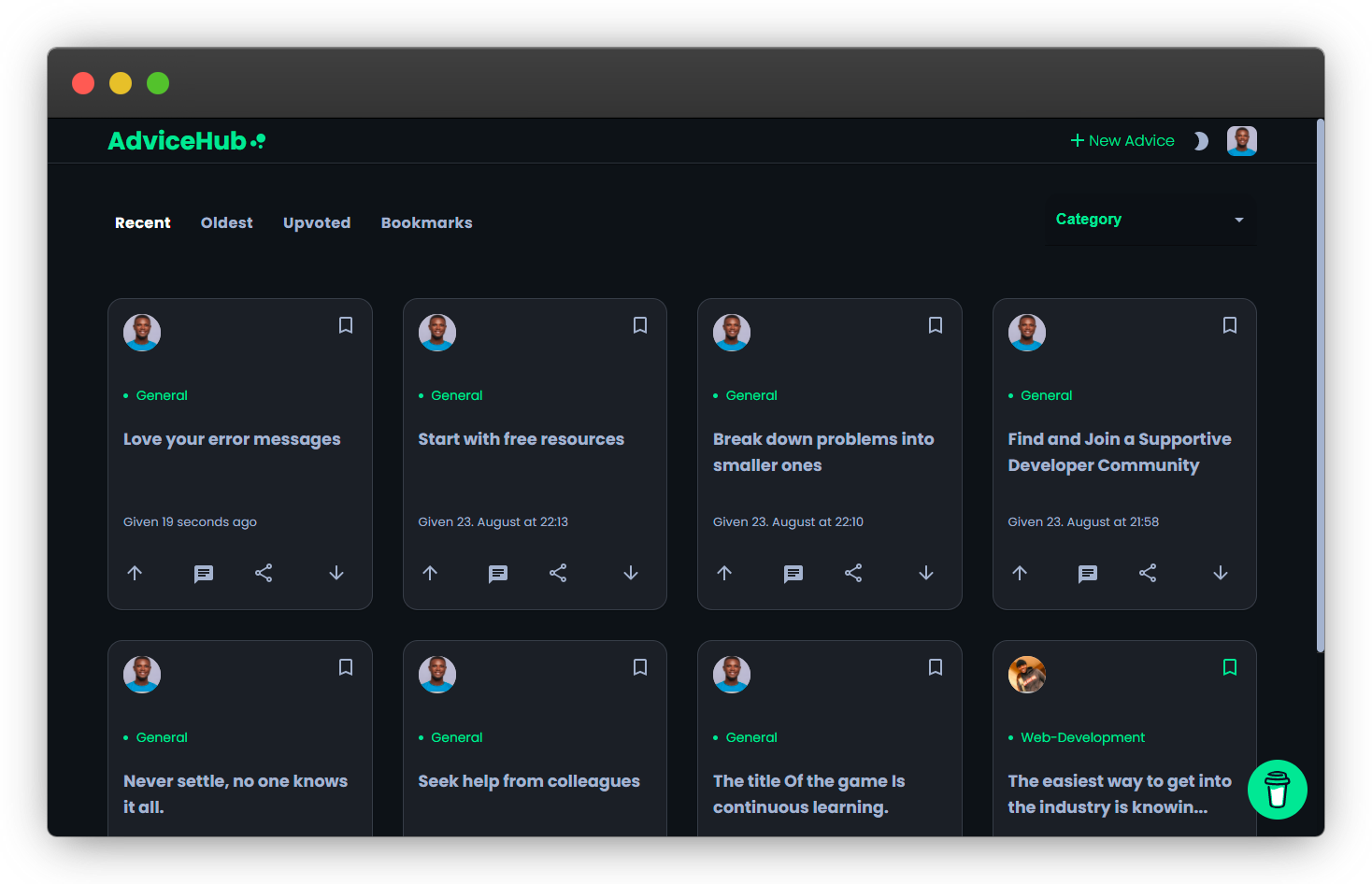Upvote the 'Supportive Developer Community' advice
The image size is (1372, 884).
(1020, 573)
